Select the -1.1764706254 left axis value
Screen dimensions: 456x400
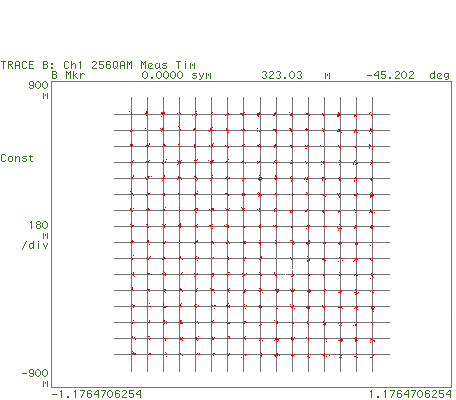click(97, 394)
